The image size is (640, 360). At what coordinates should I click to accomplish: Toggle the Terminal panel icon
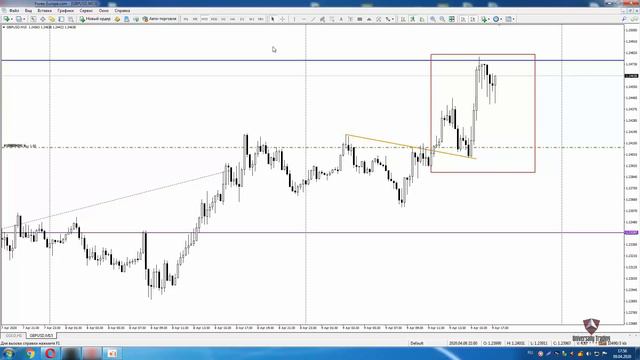pos(61,19)
